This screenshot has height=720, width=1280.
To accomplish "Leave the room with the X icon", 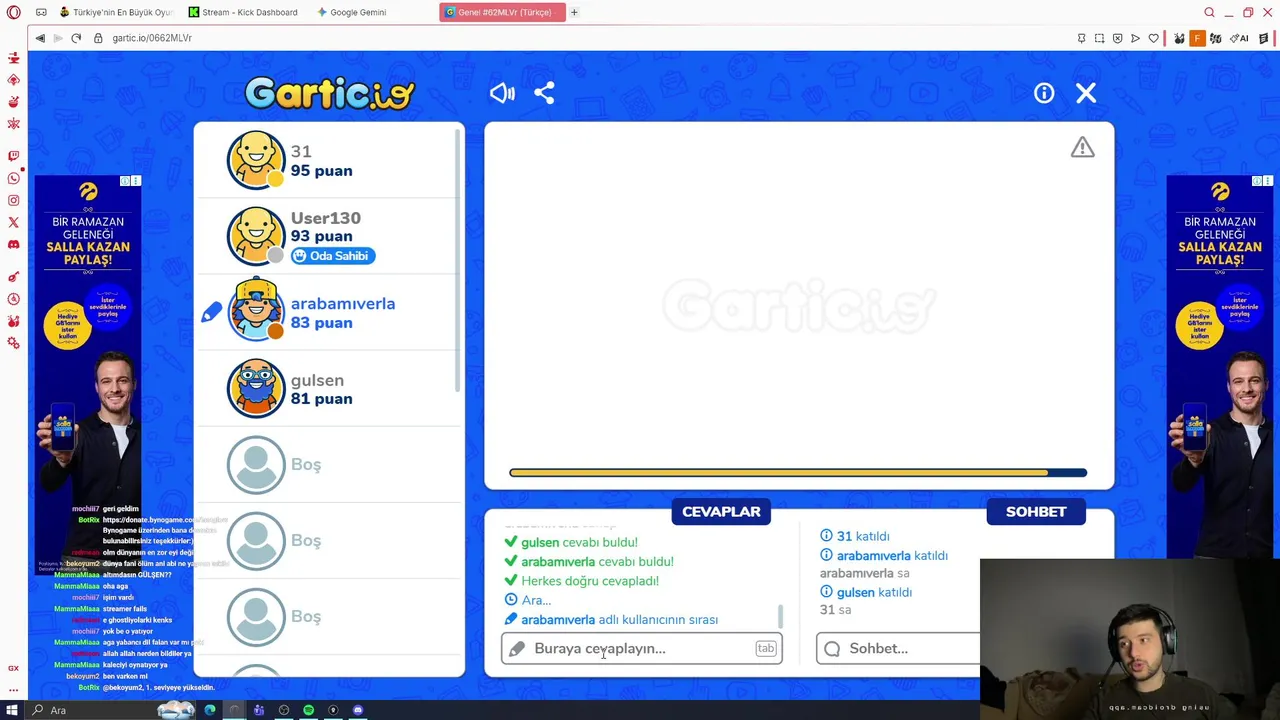I will 1086,93.
